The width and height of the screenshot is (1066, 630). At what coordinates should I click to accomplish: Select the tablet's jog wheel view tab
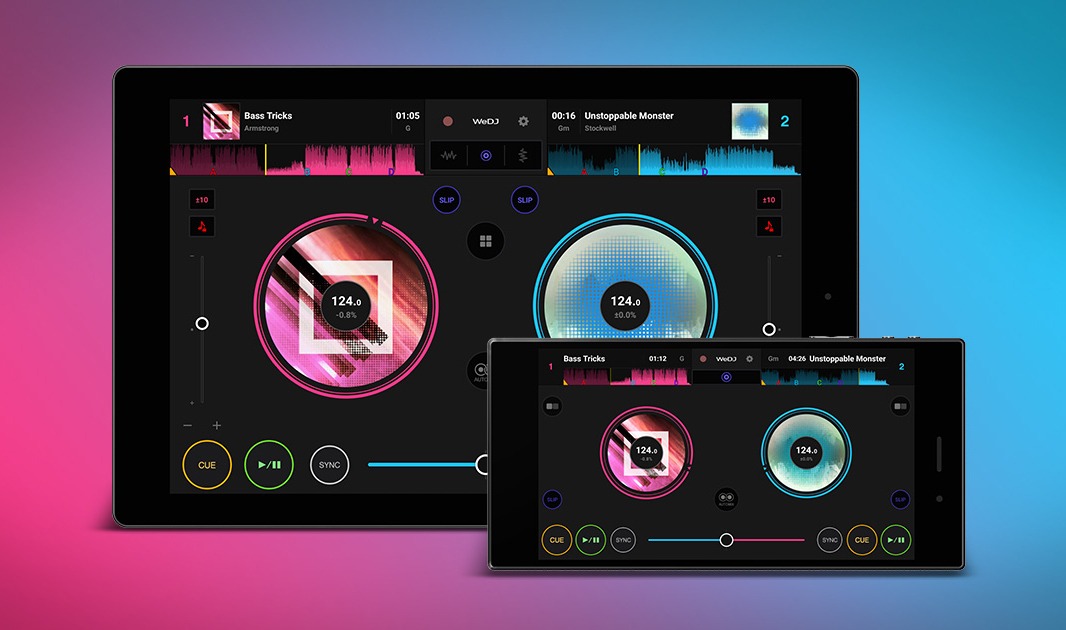(x=486, y=155)
